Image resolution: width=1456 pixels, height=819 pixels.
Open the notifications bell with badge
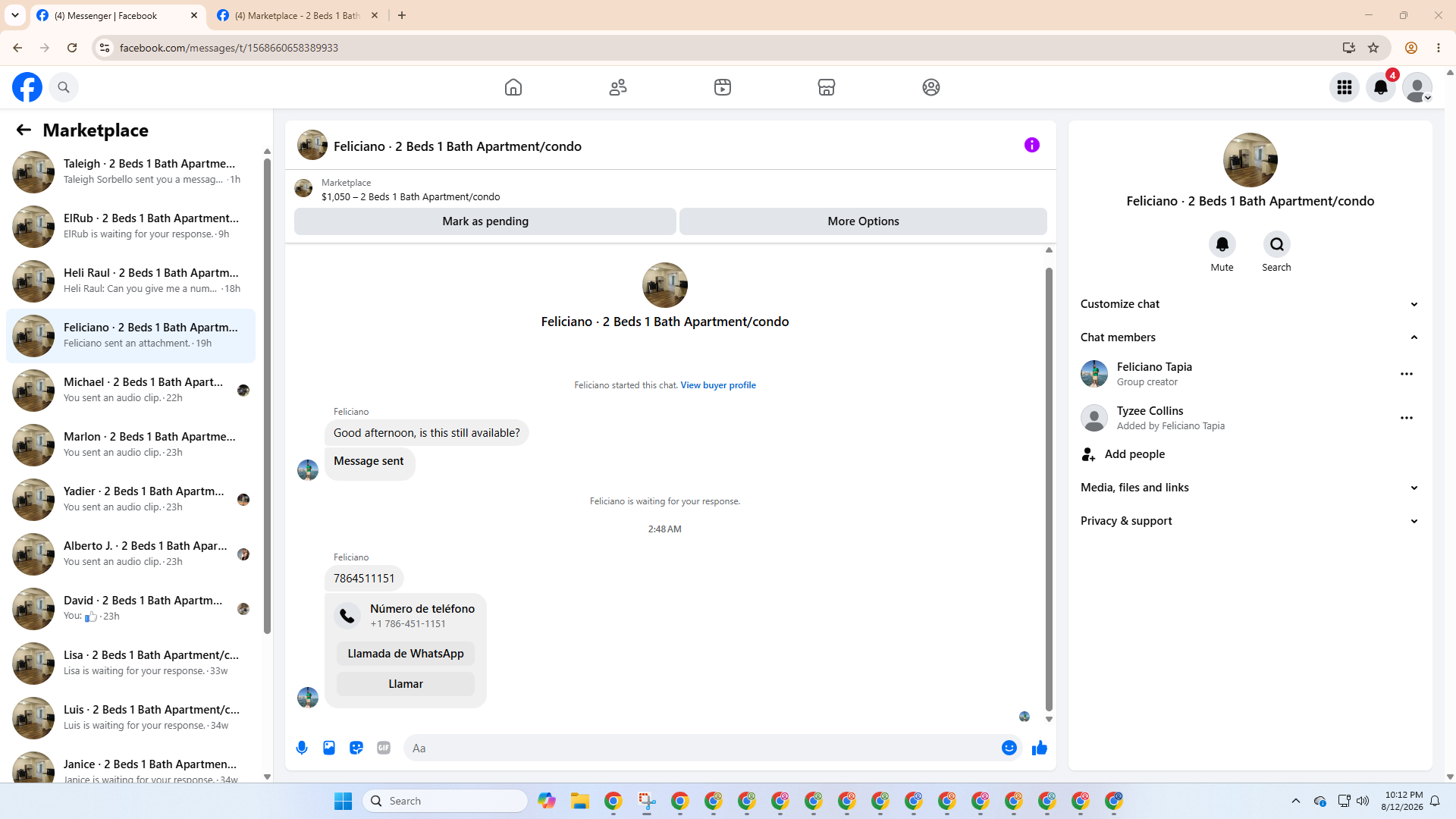click(x=1381, y=87)
